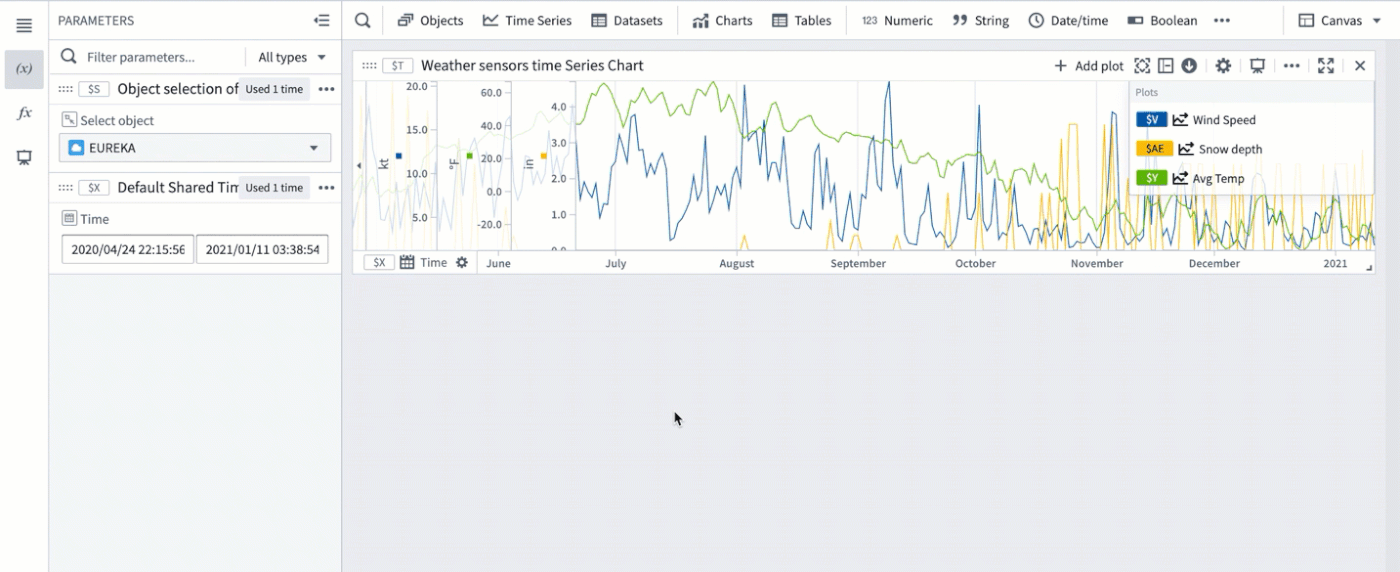Open the Datasets menu
The width and height of the screenshot is (1400, 572).
627,20
